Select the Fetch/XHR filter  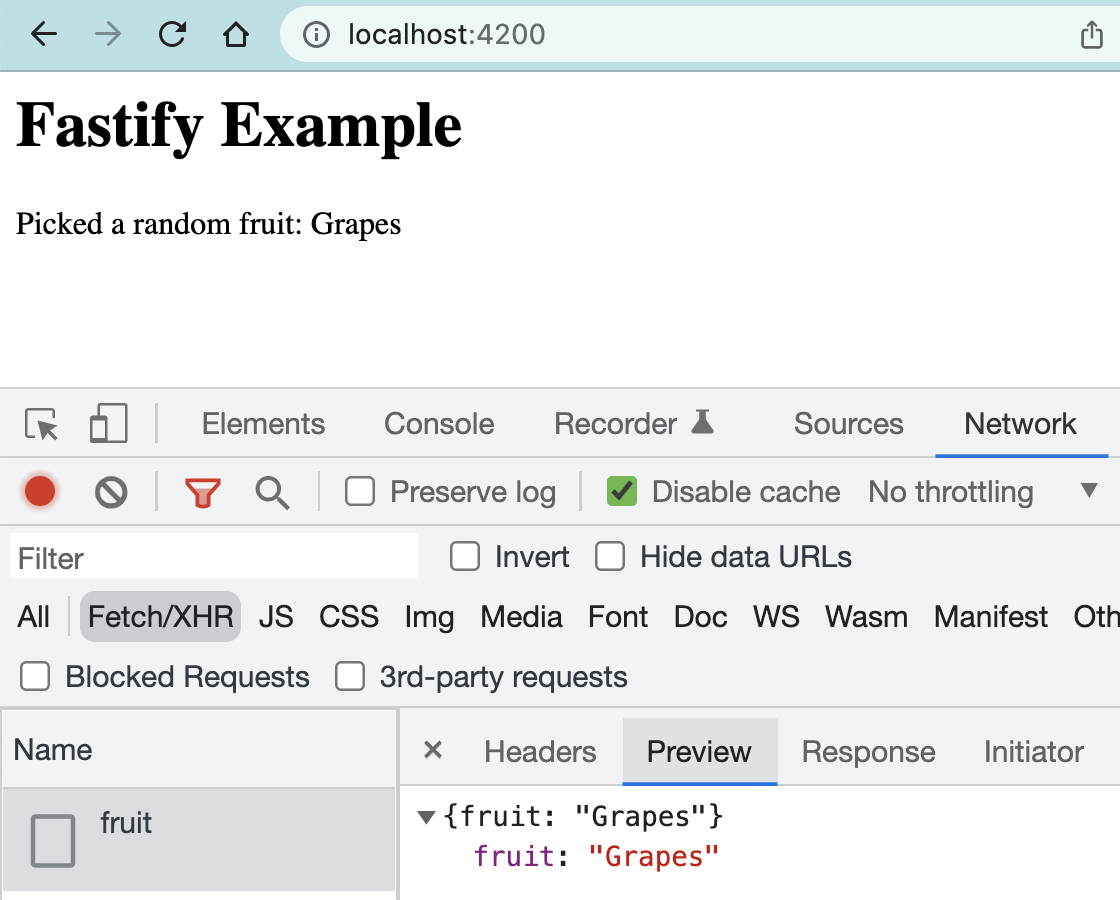[x=161, y=616]
